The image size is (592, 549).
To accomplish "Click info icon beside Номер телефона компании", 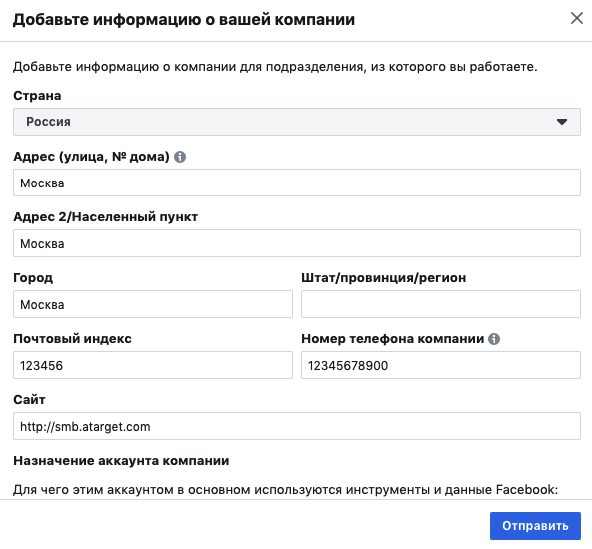I will 494,339.
